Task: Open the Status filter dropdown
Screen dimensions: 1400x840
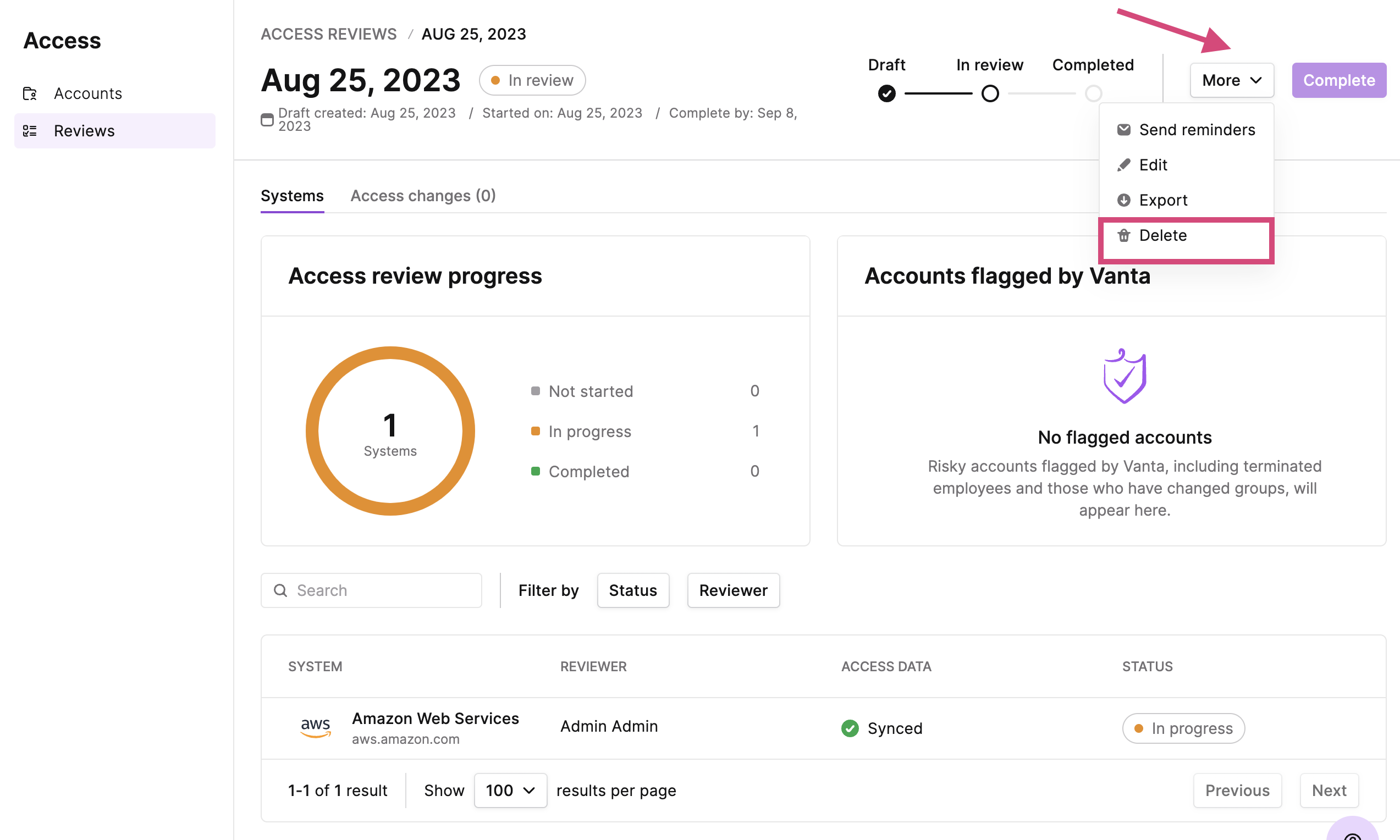Action: coord(633,590)
